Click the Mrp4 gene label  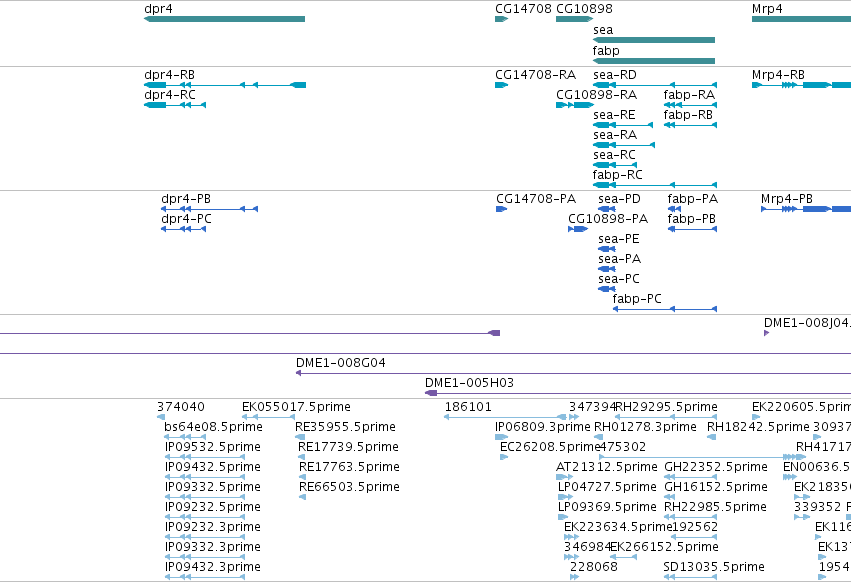point(767,9)
